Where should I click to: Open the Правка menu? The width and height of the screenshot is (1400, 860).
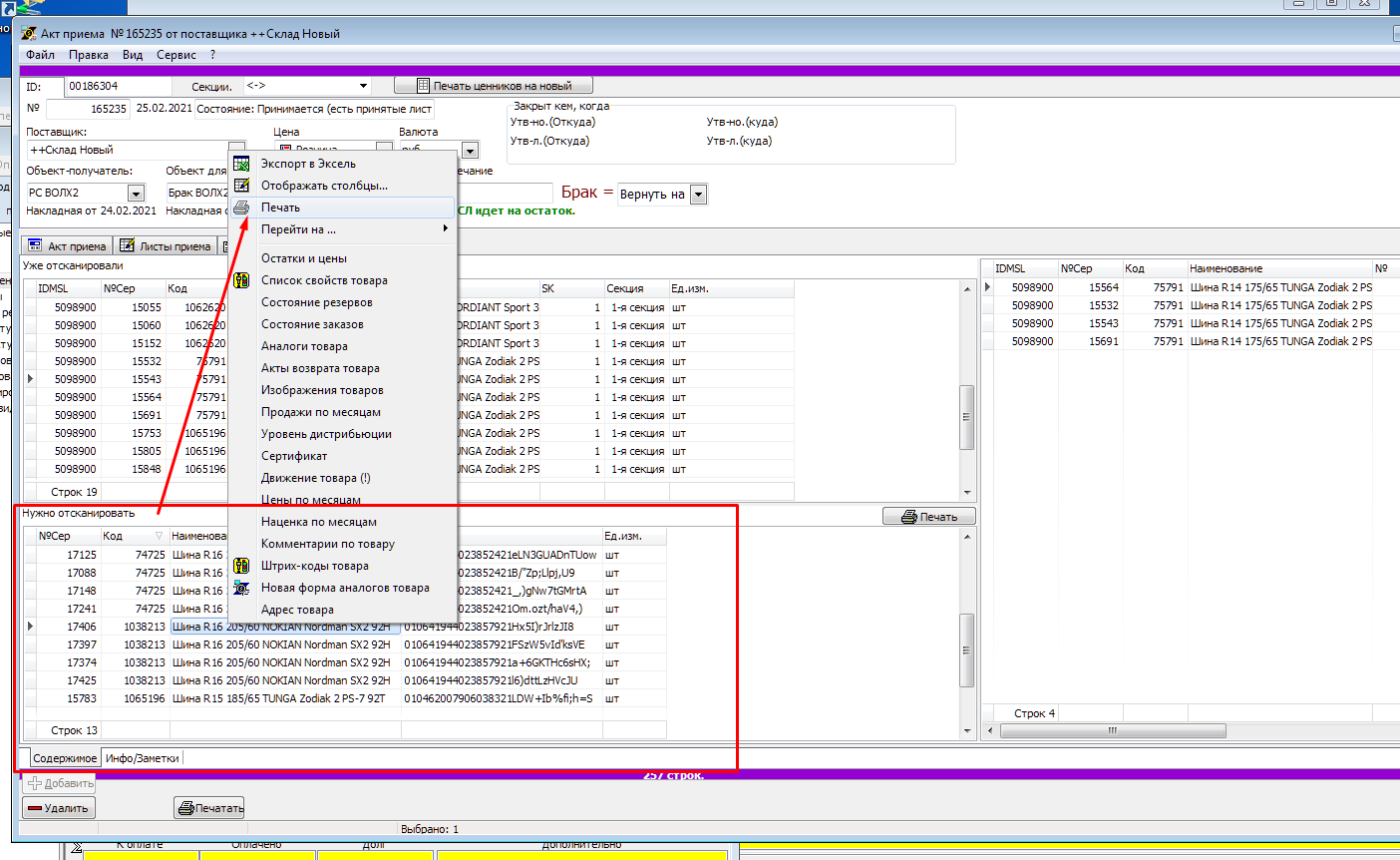click(89, 55)
